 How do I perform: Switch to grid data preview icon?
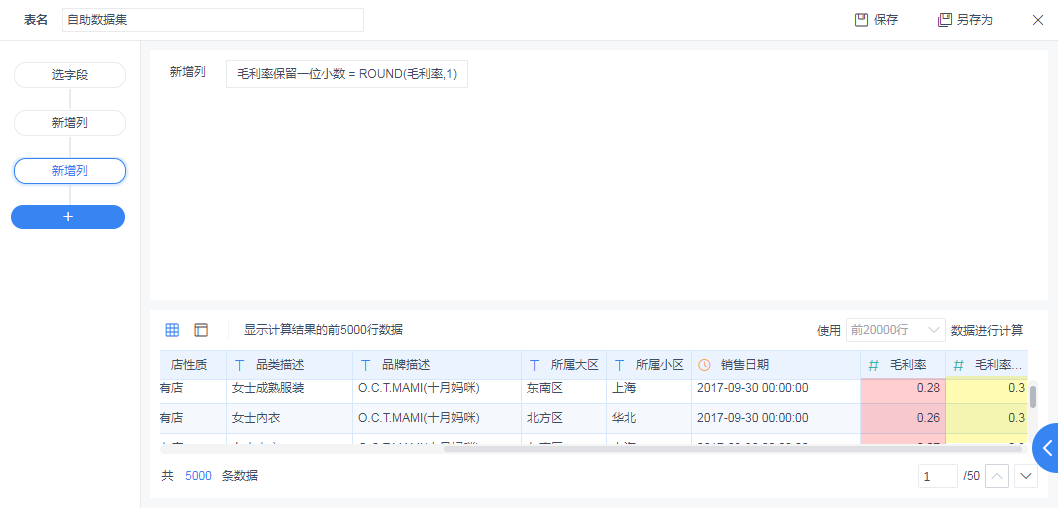point(172,330)
